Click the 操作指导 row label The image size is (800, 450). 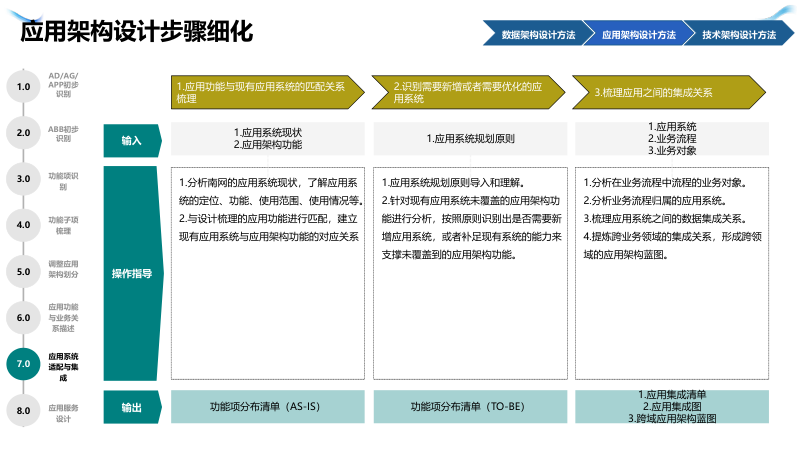click(x=132, y=273)
